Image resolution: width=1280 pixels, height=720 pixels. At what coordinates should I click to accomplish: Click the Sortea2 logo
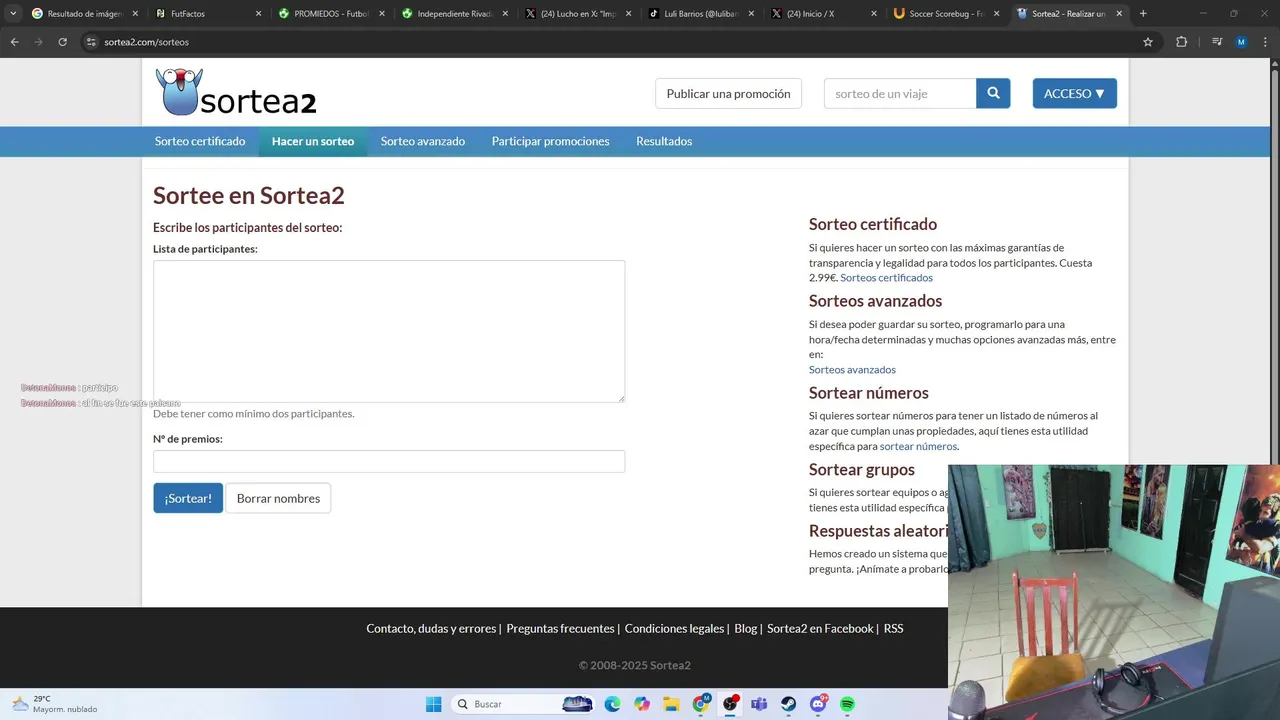[236, 92]
